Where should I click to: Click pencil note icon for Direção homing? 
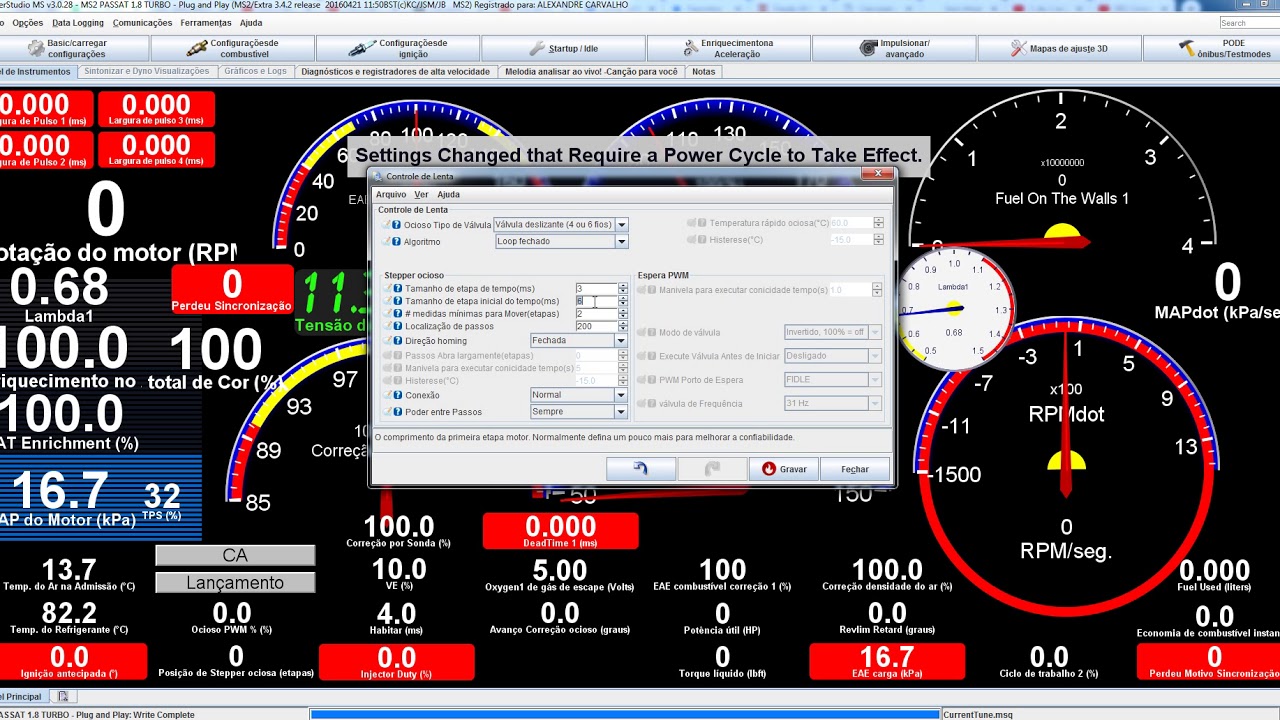pos(386,341)
